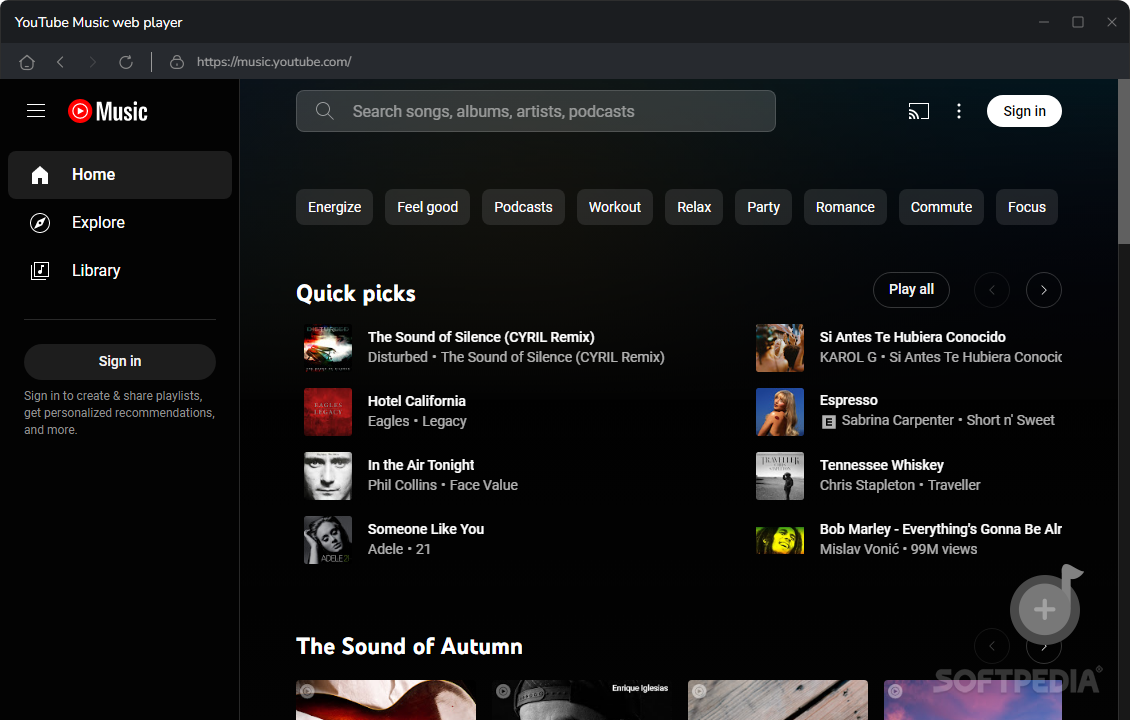Reload the page with refresh icon
Image resolution: width=1130 pixels, height=720 pixels.
tap(126, 62)
